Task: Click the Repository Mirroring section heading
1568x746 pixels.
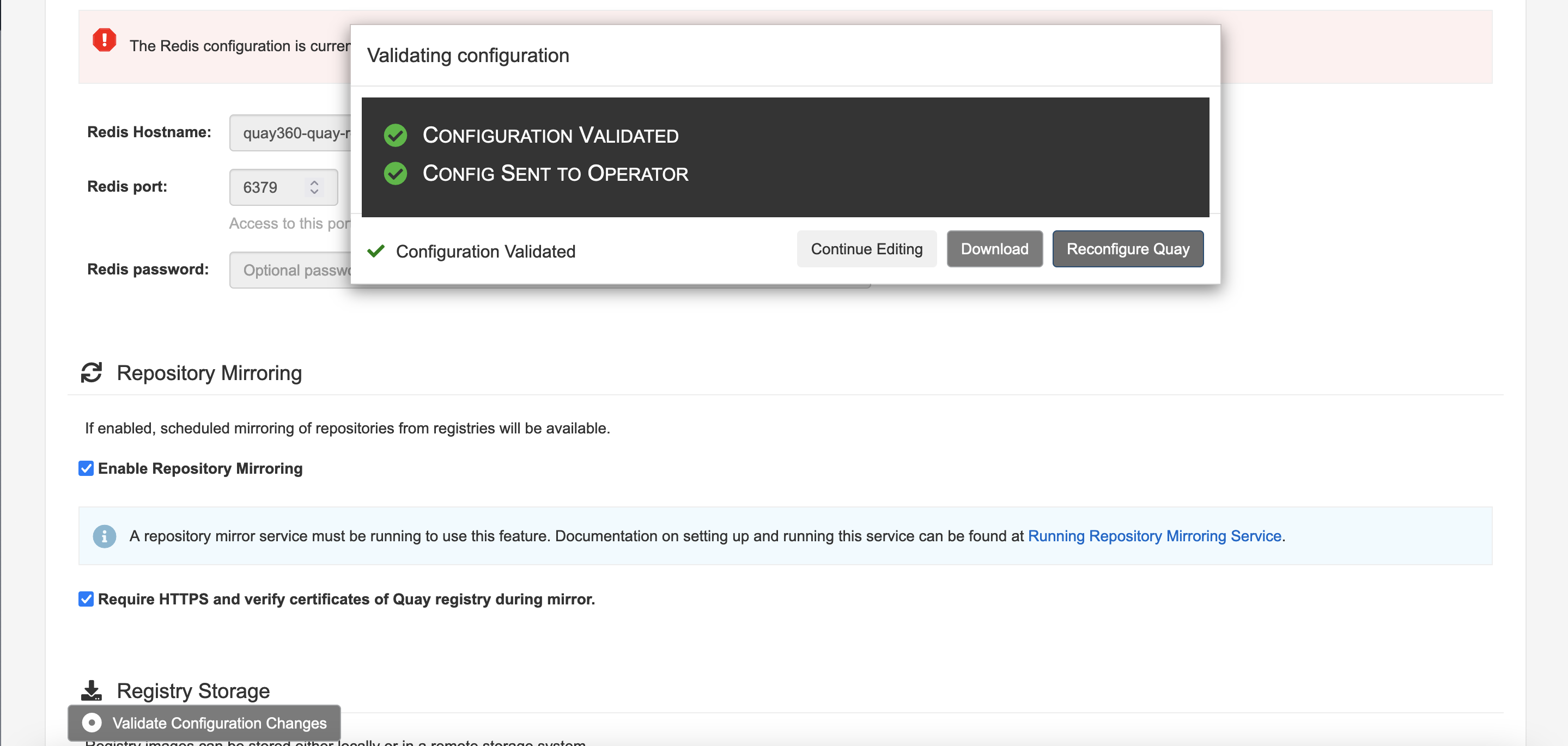Action: [x=209, y=372]
